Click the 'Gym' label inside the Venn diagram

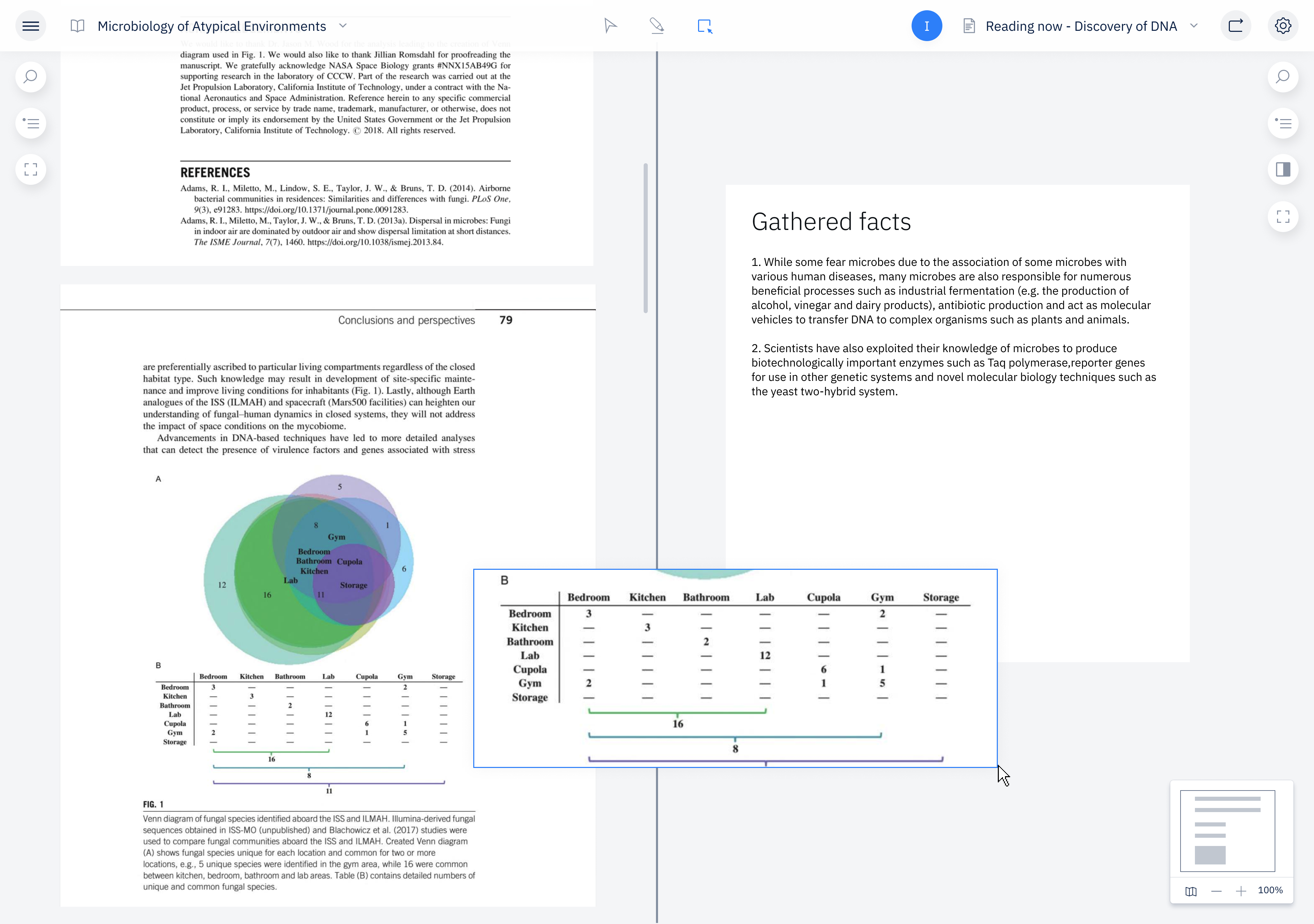336,537
